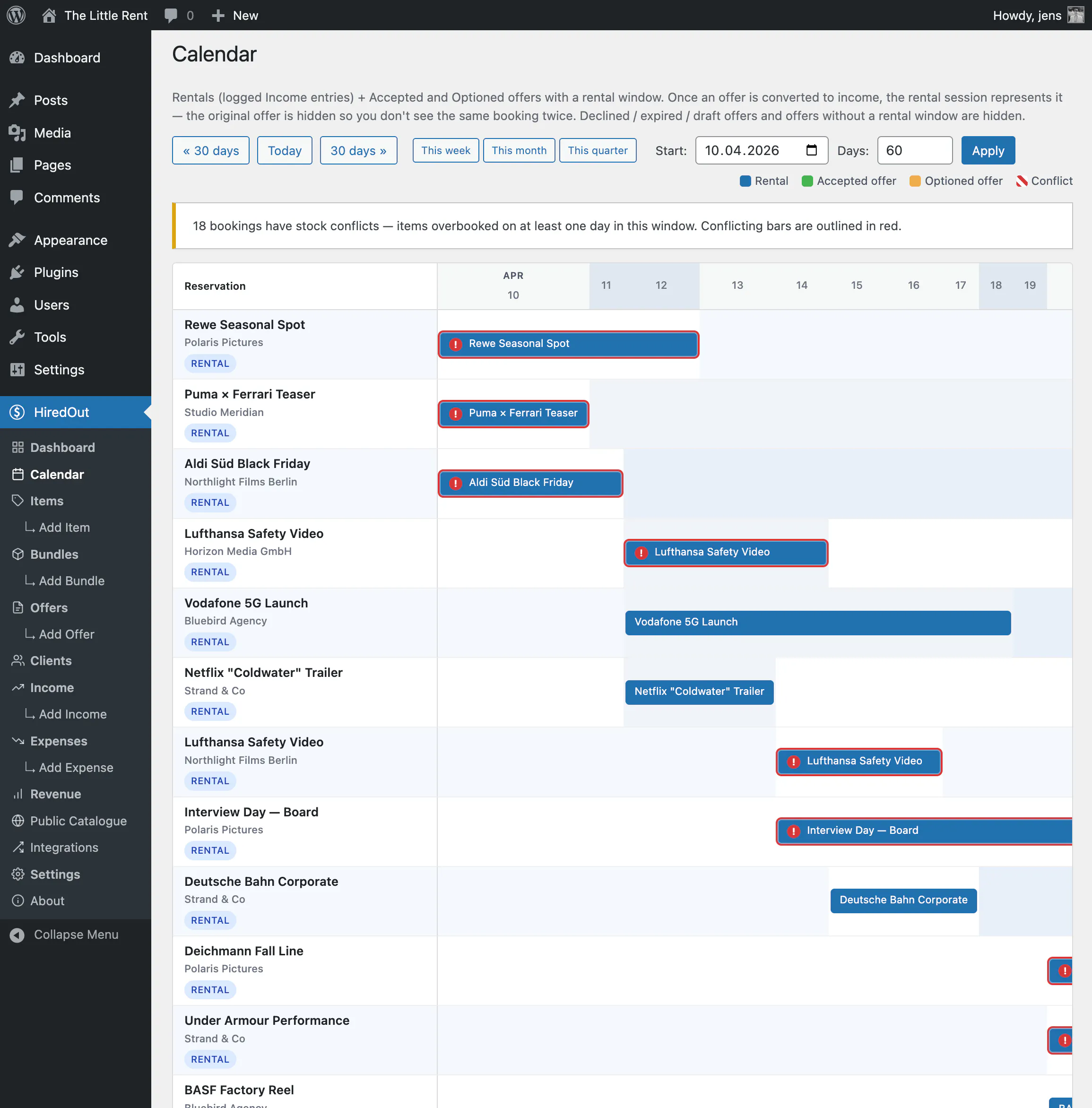The width and height of the screenshot is (1092, 1108).
Task: Click the Offers document icon
Action: tap(18, 607)
